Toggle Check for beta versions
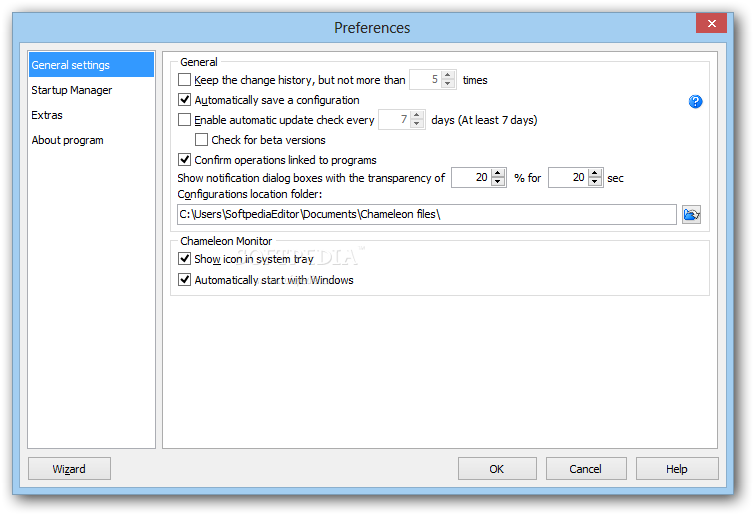 click(201, 140)
